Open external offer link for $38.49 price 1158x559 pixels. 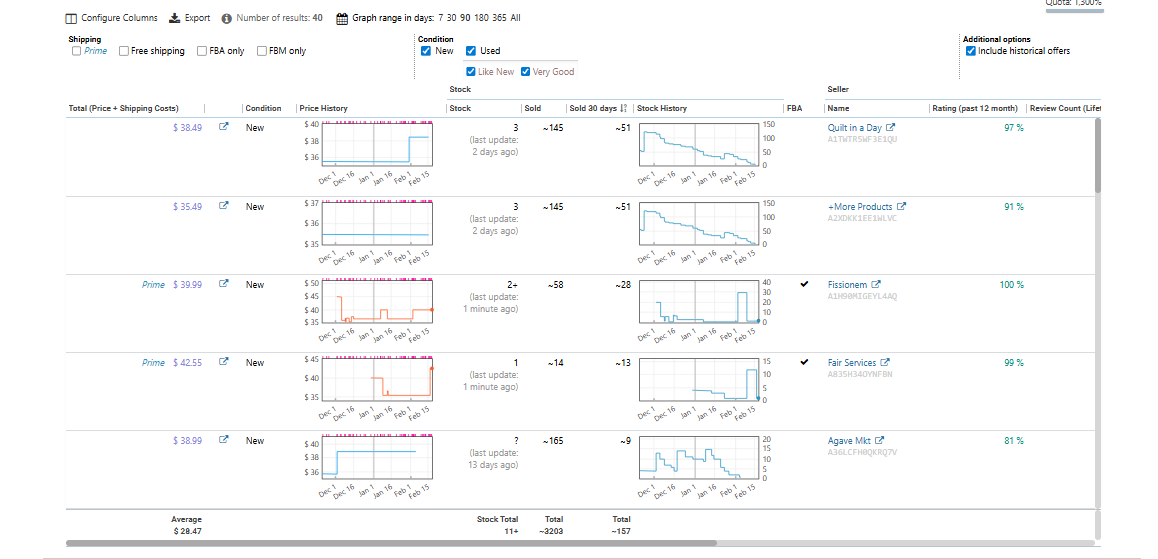click(x=224, y=128)
